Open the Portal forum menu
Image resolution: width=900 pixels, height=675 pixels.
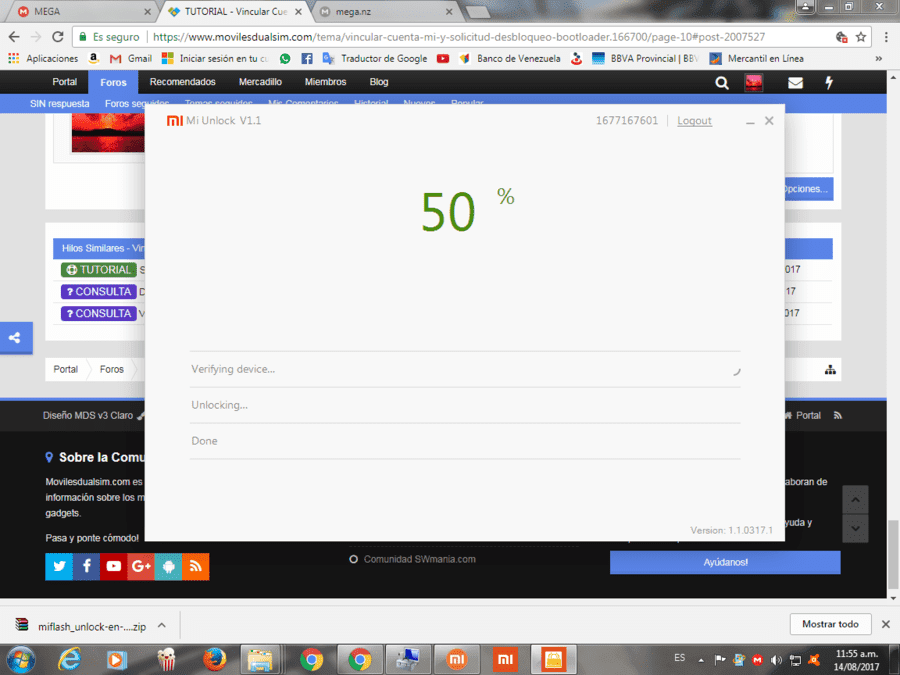(64, 82)
